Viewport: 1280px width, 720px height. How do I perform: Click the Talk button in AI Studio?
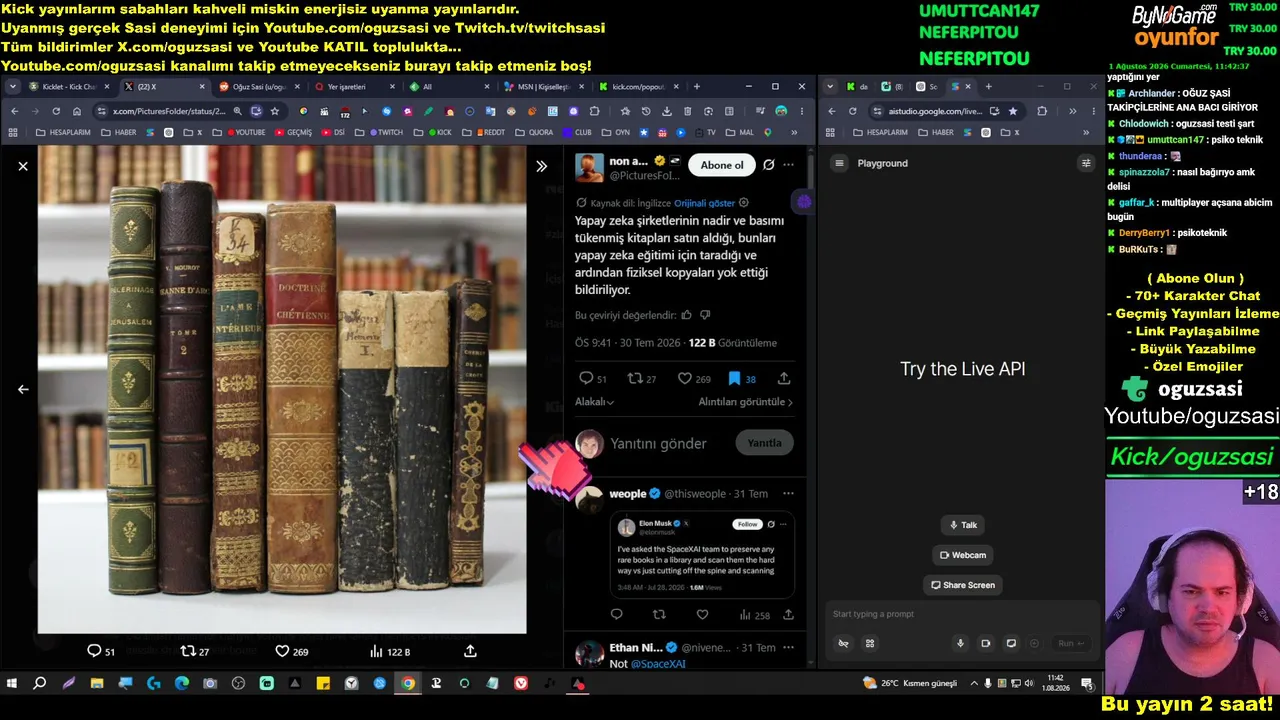[963, 525]
